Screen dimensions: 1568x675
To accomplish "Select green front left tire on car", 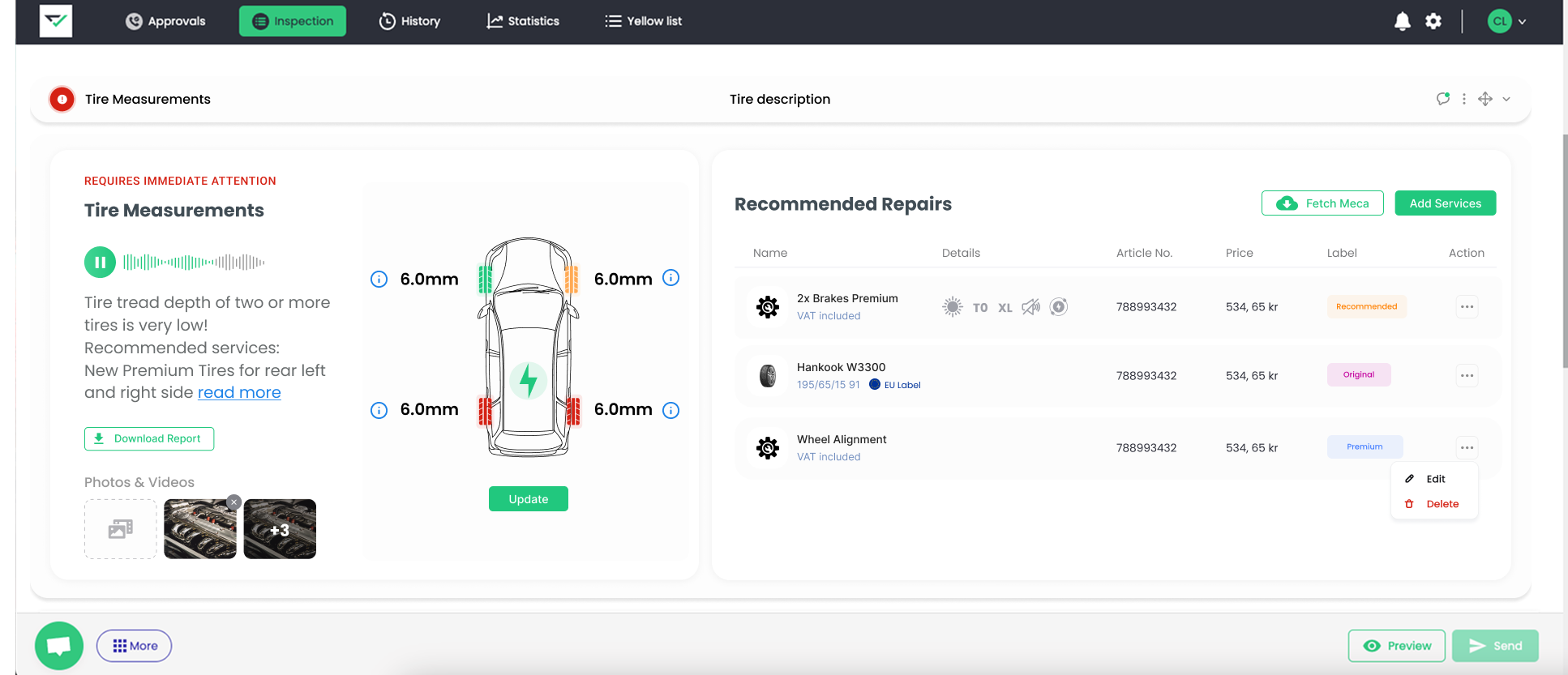I will tap(485, 280).
